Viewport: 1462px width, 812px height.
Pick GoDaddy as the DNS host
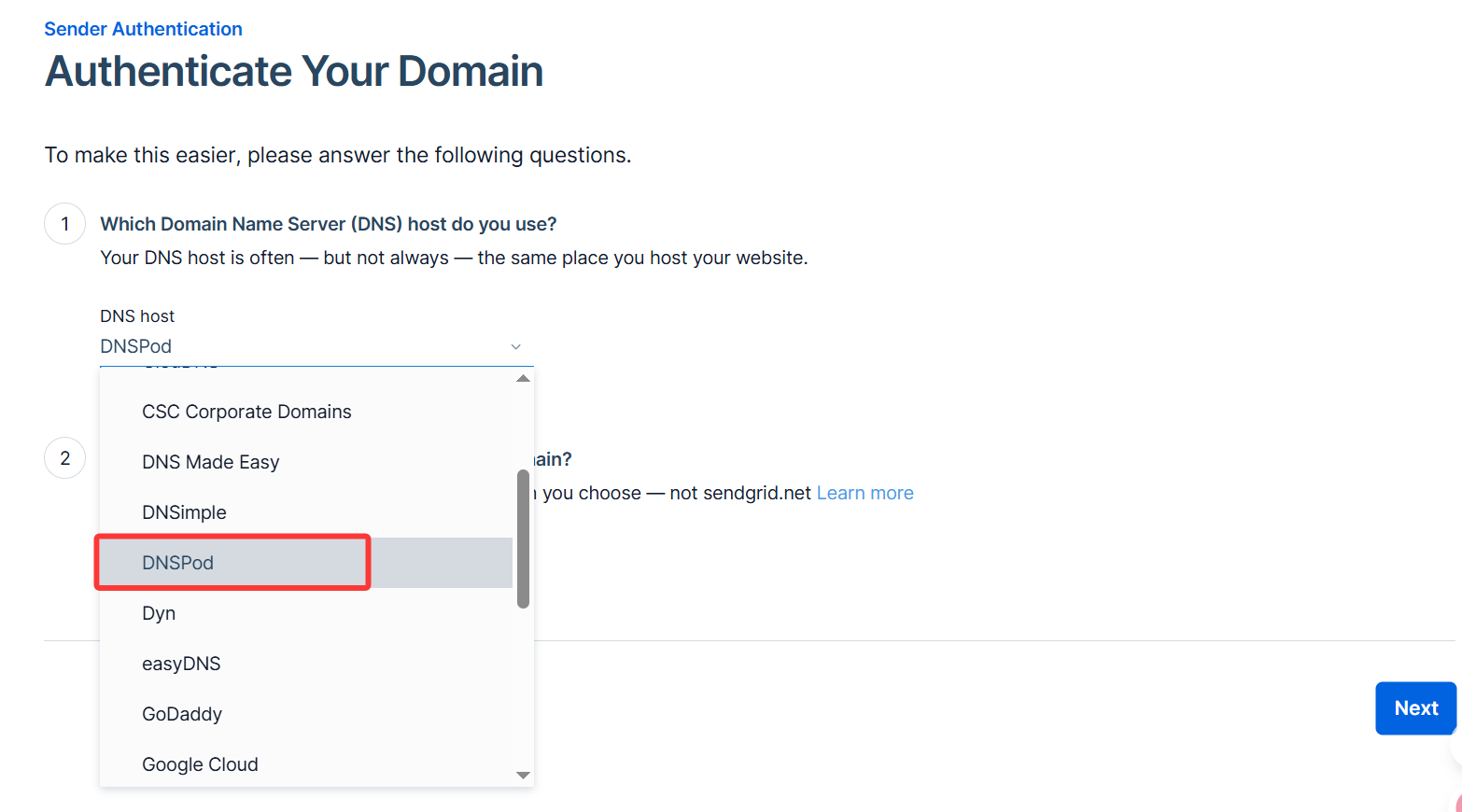point(182,715)
